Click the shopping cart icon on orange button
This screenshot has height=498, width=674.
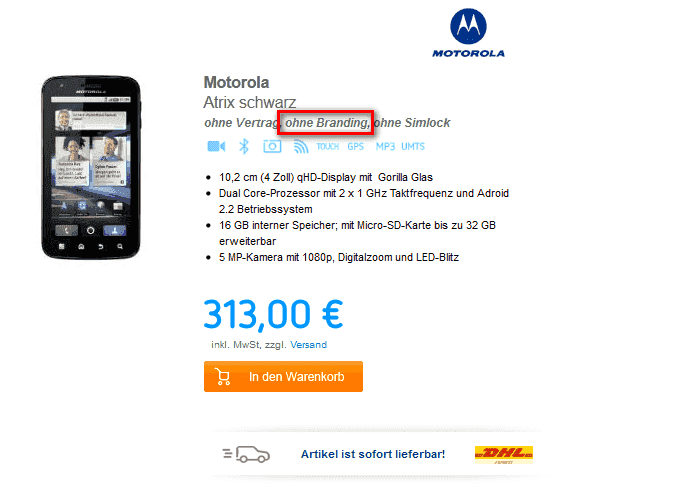point(223,376)
